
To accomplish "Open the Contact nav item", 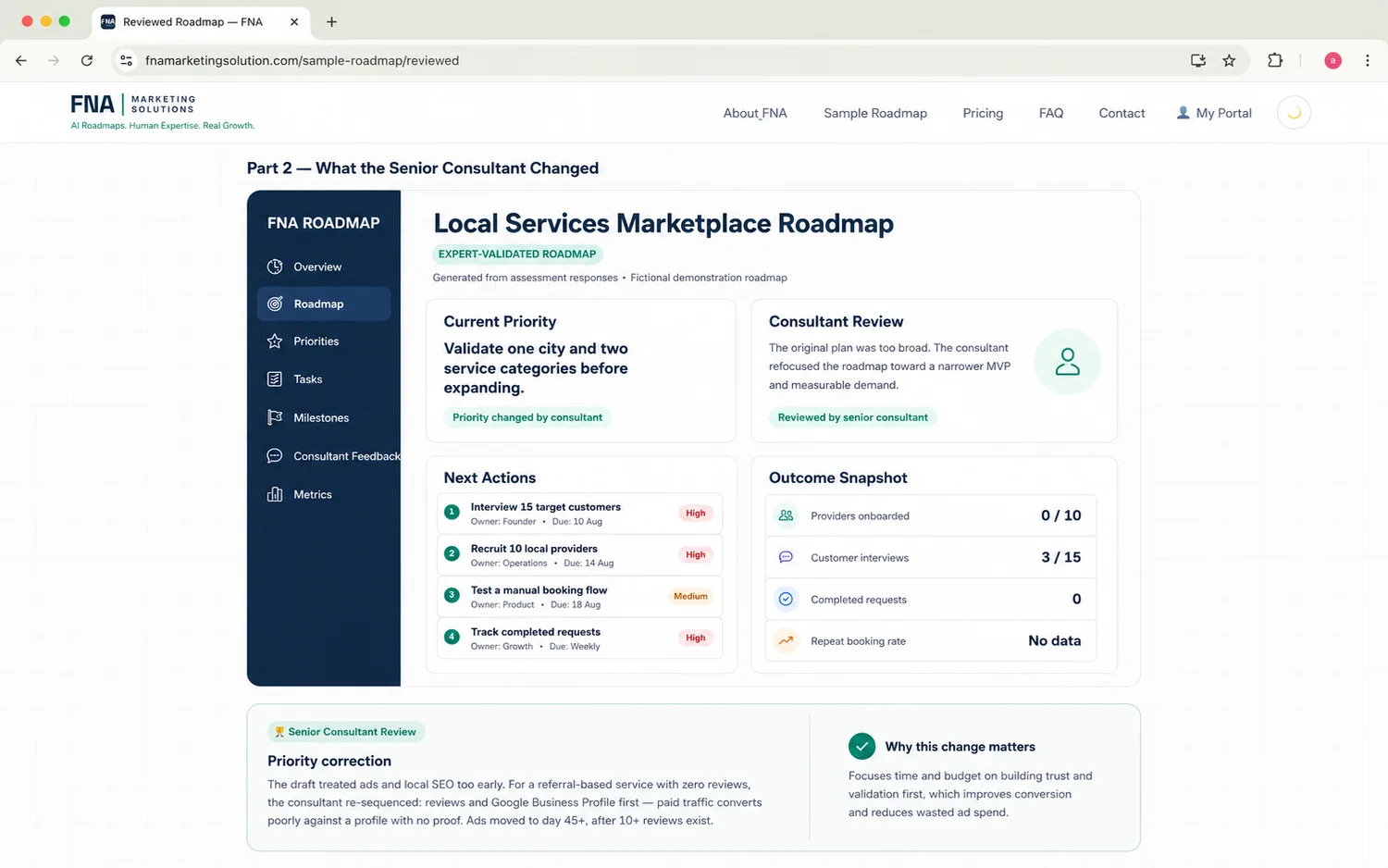I will (1122, 113).
